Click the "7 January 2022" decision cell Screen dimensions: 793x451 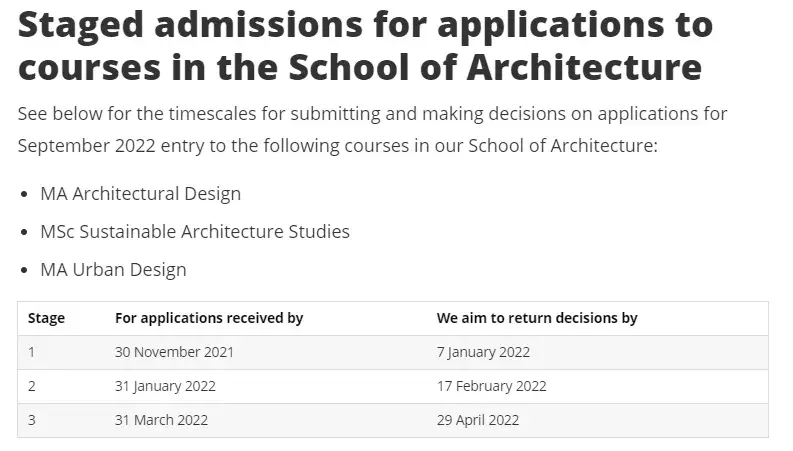[x=483, y=352]
